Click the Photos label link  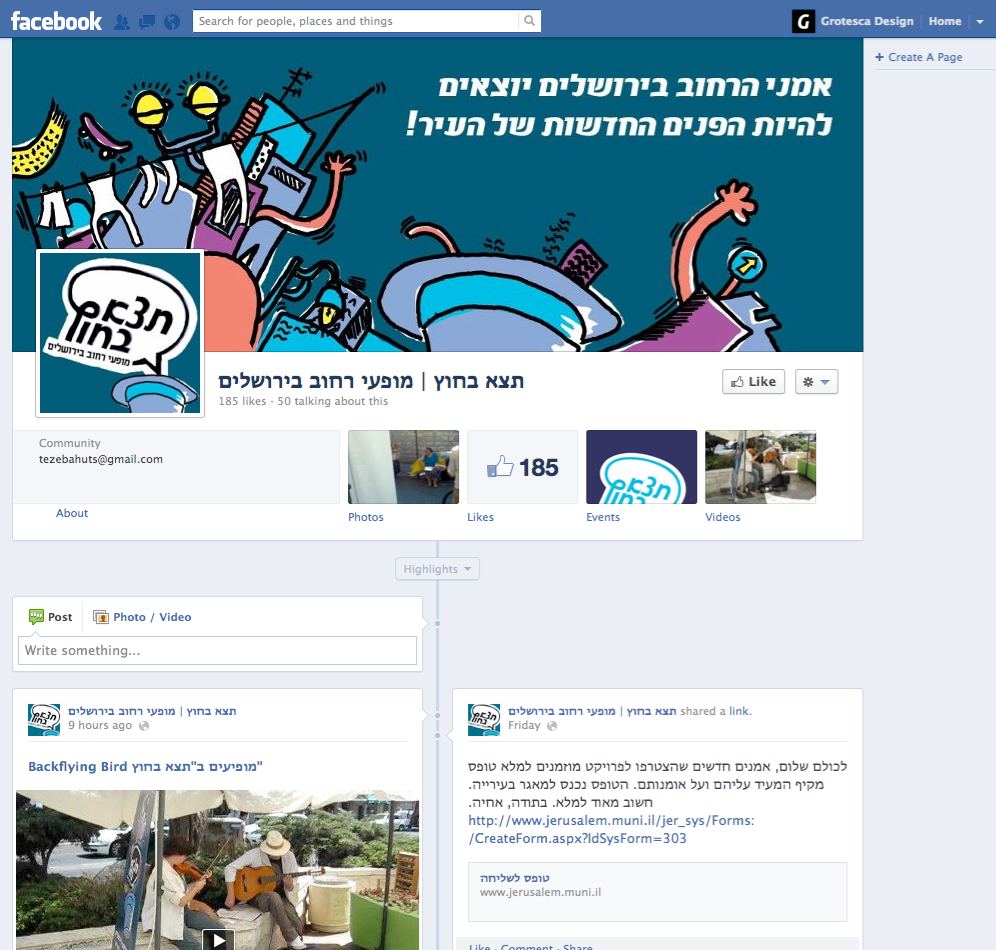pyautogui.click(x=366, y=517)
